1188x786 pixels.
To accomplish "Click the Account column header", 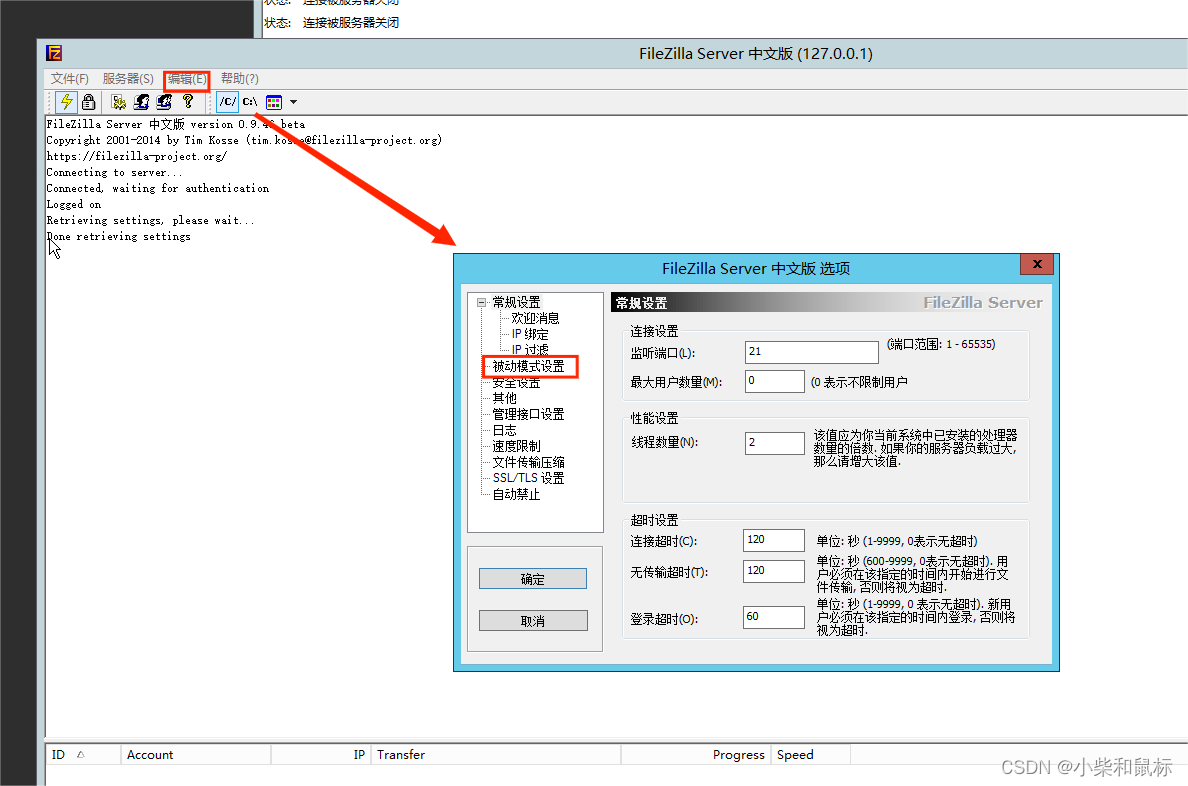I will [195, 754].
